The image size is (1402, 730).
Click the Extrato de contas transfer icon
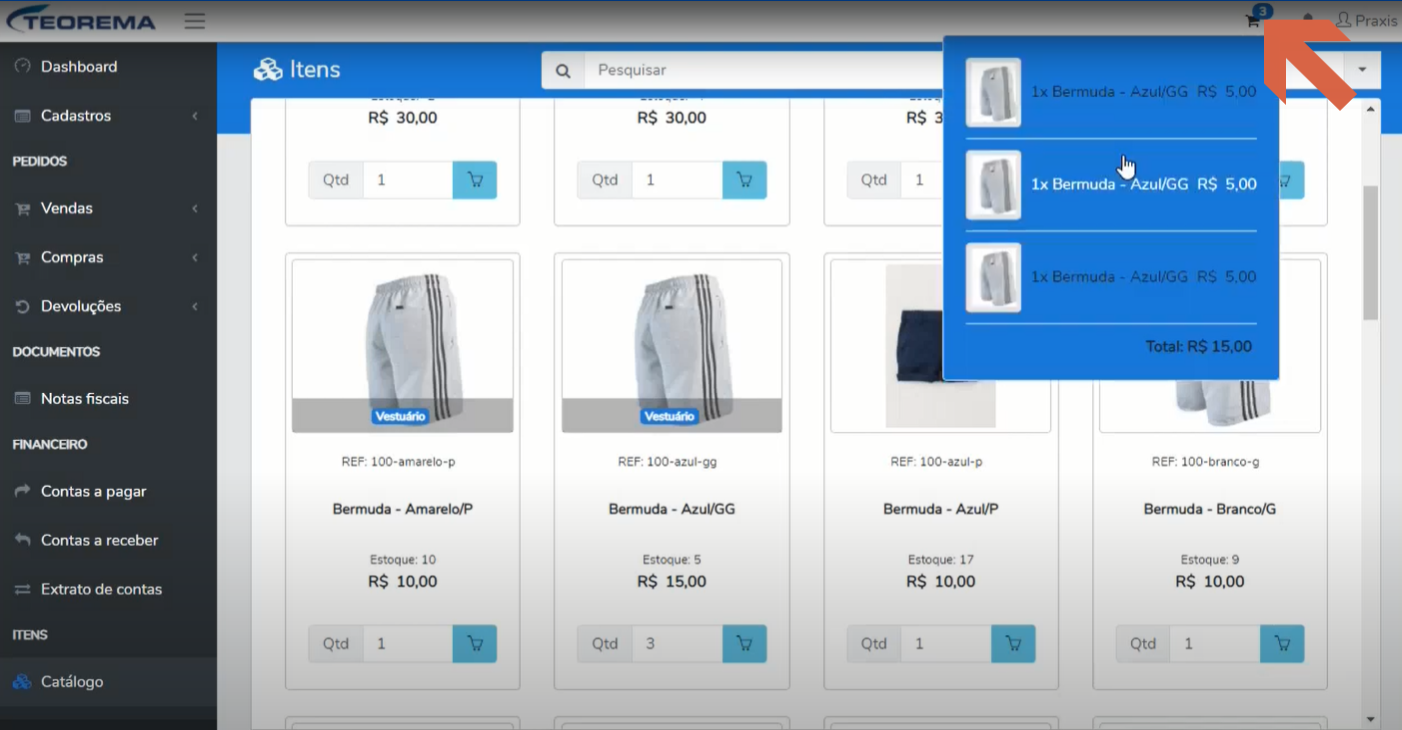(x=22, y=589)
